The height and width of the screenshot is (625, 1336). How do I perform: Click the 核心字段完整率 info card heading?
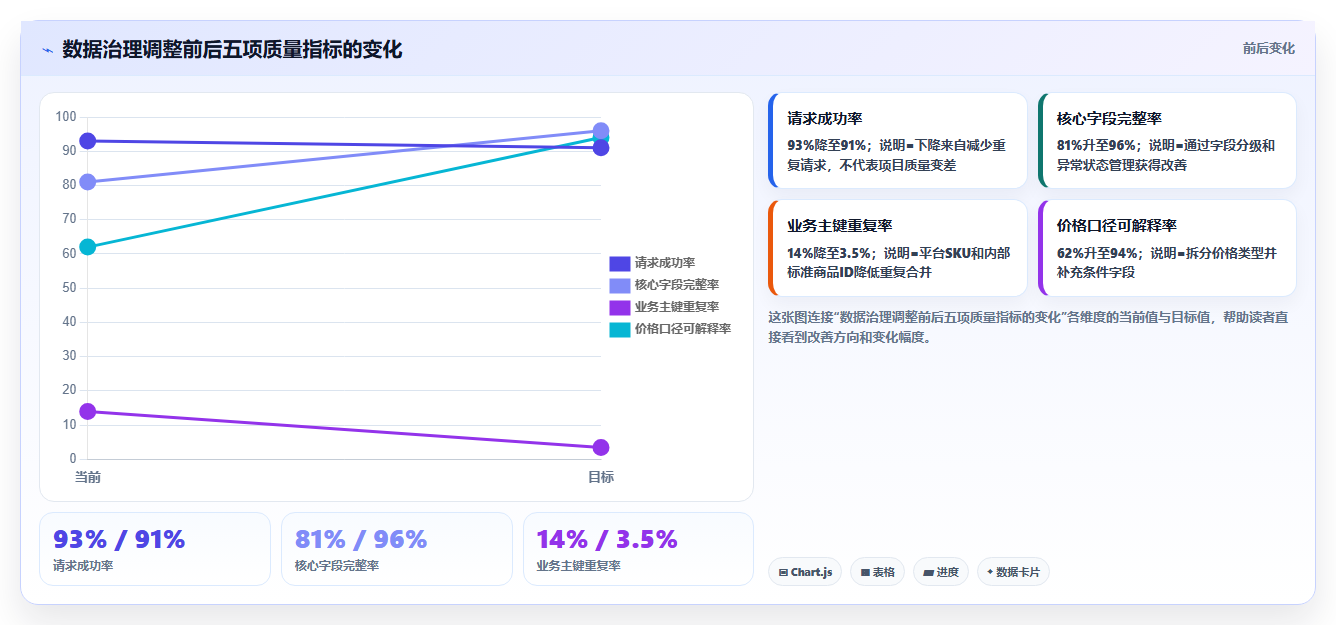tap(1109, 119)
